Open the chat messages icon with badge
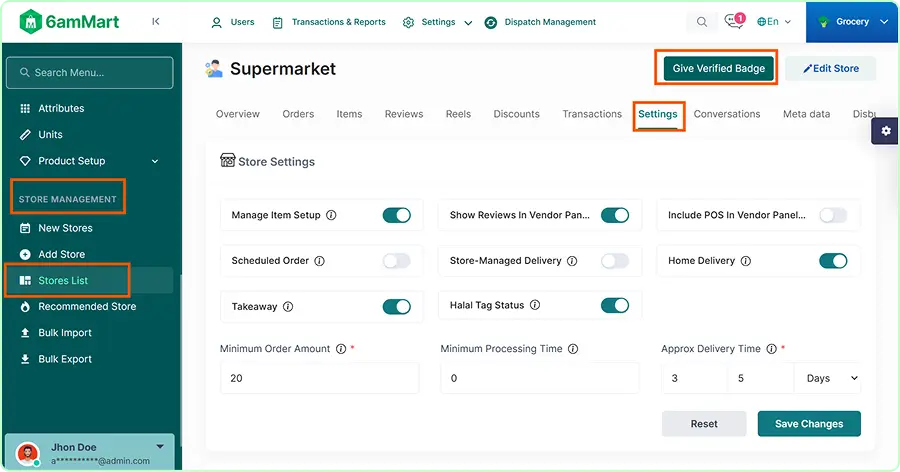Screen dimensions: 900x472 [x=734, y=21]
